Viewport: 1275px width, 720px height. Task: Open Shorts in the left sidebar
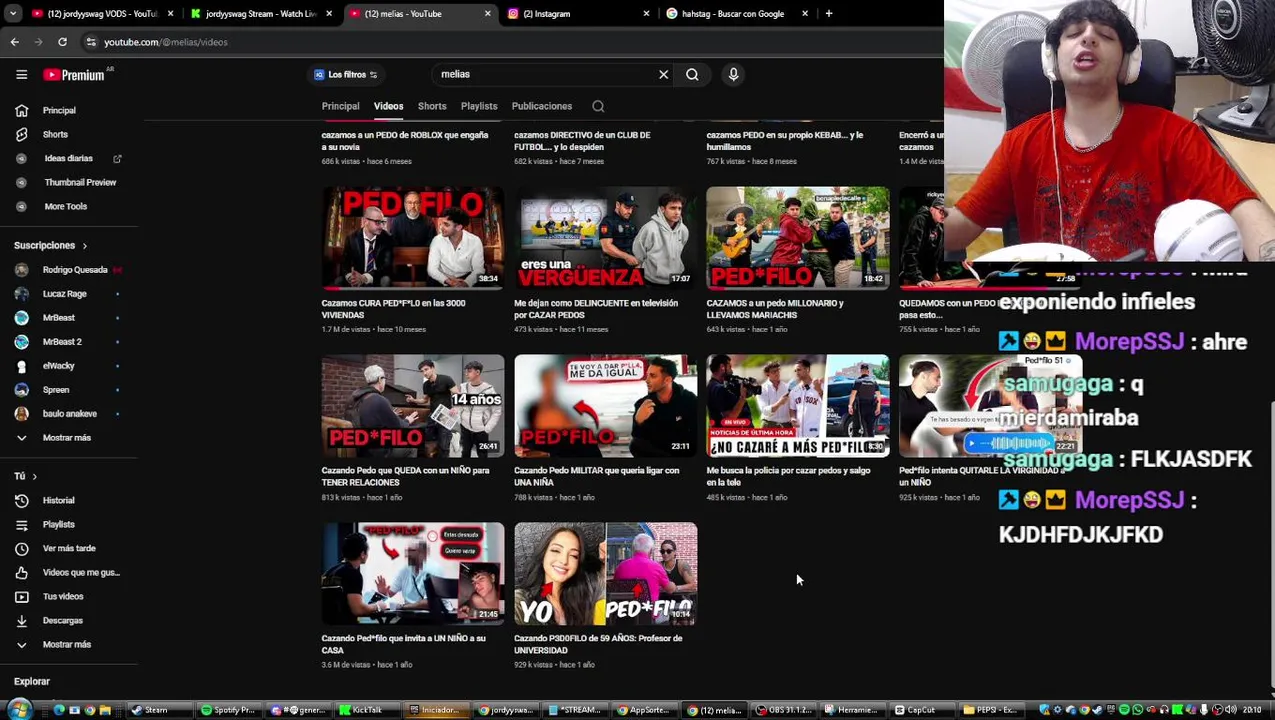click(55, 135)
